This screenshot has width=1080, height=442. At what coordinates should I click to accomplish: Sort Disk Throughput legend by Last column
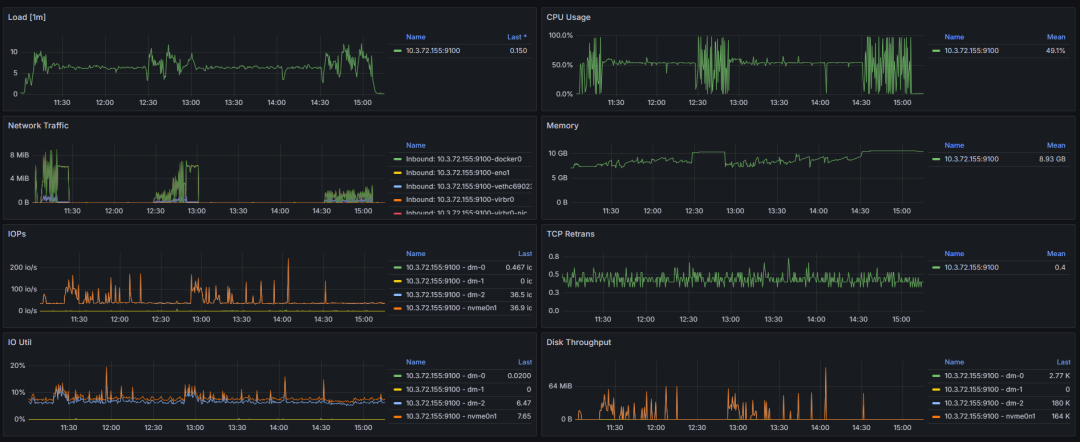pyautogui.click(x=1063, y=361)
